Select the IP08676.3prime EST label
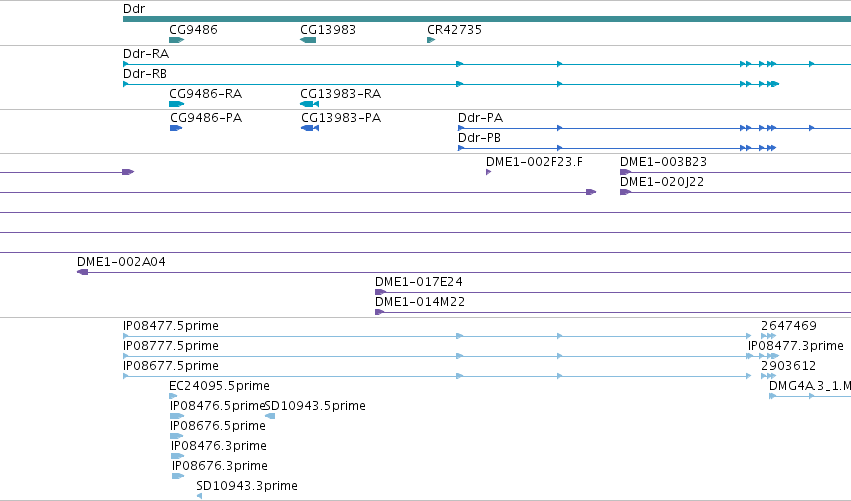This screenshot has height=501, width=851. point(220,466)
